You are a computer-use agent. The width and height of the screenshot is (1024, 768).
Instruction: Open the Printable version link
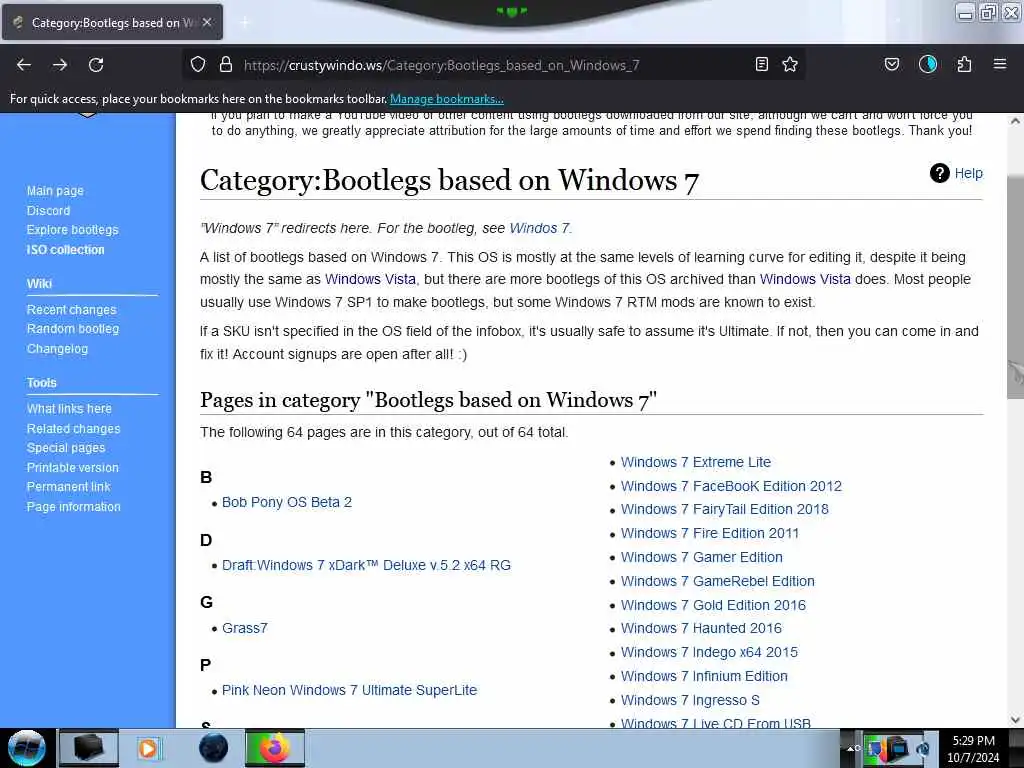[x=72, y=468]
